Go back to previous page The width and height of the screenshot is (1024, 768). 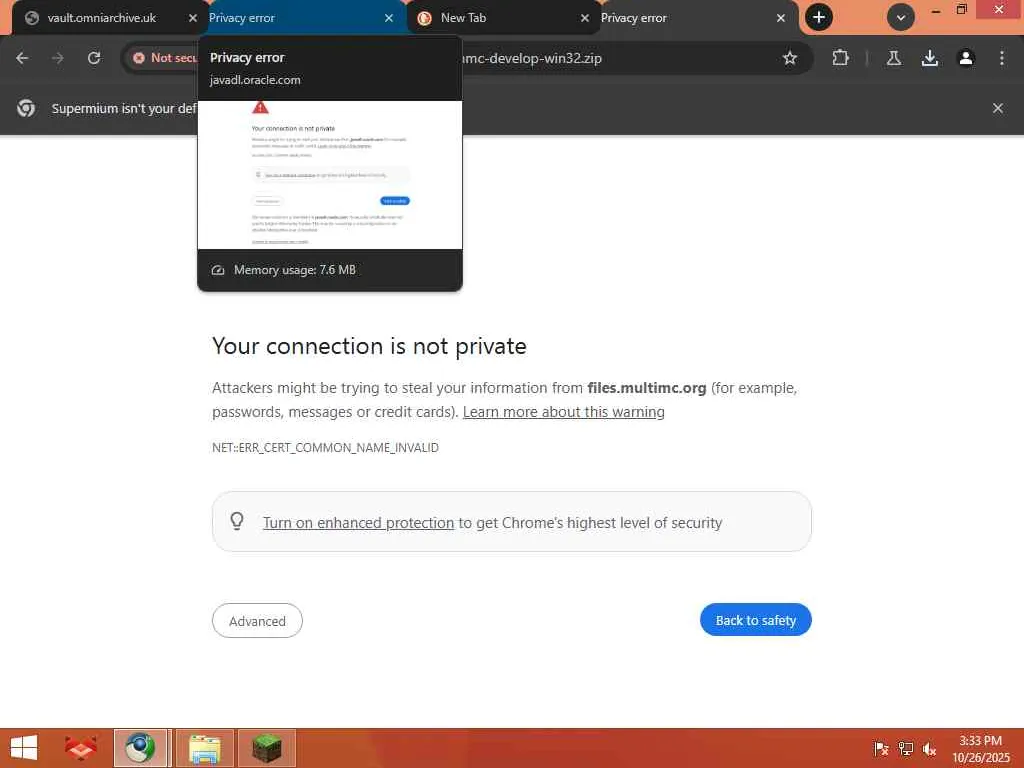click(22, 58)
